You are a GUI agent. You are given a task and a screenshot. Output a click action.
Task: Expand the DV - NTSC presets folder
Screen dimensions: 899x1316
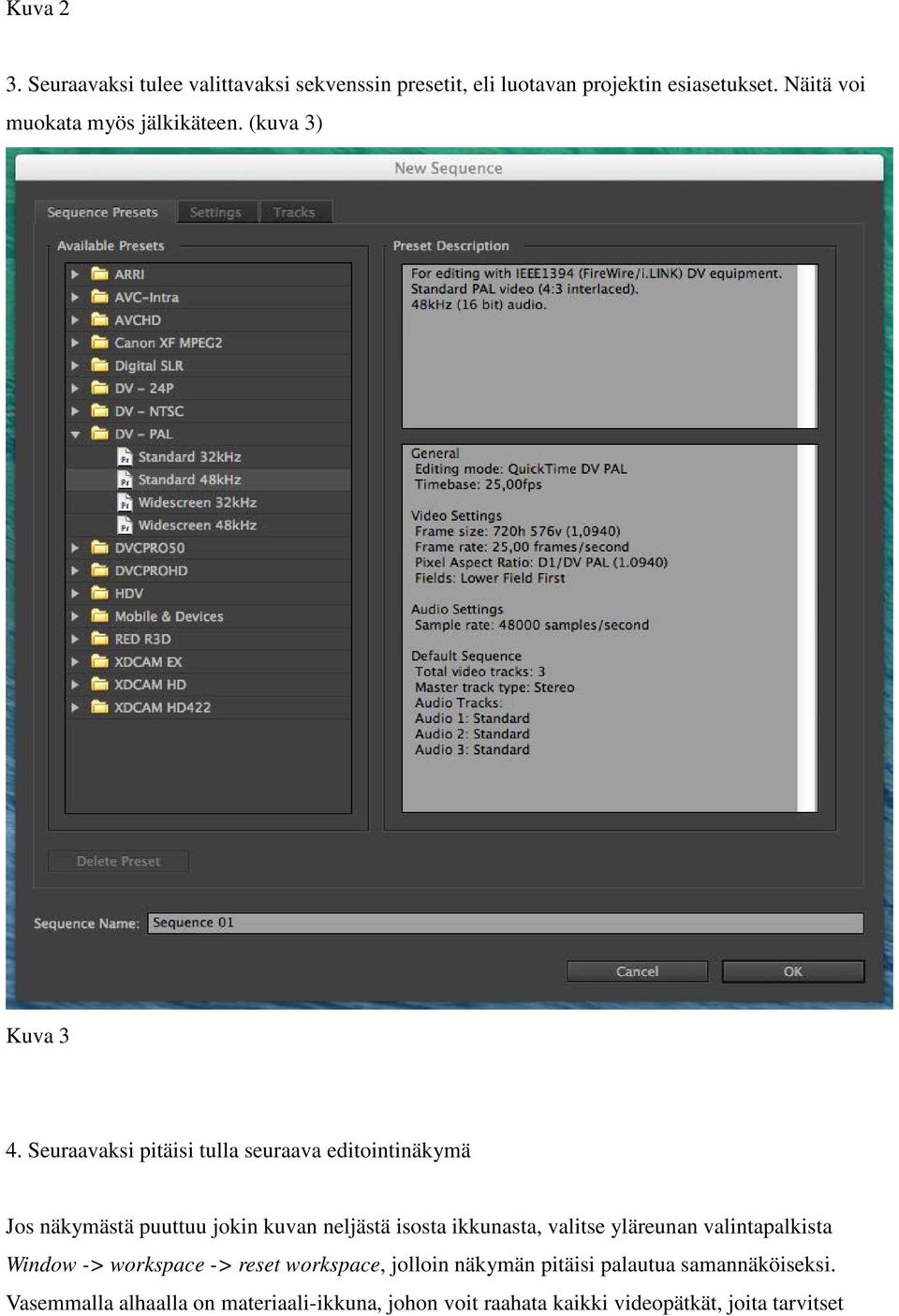tap(75, 411)
